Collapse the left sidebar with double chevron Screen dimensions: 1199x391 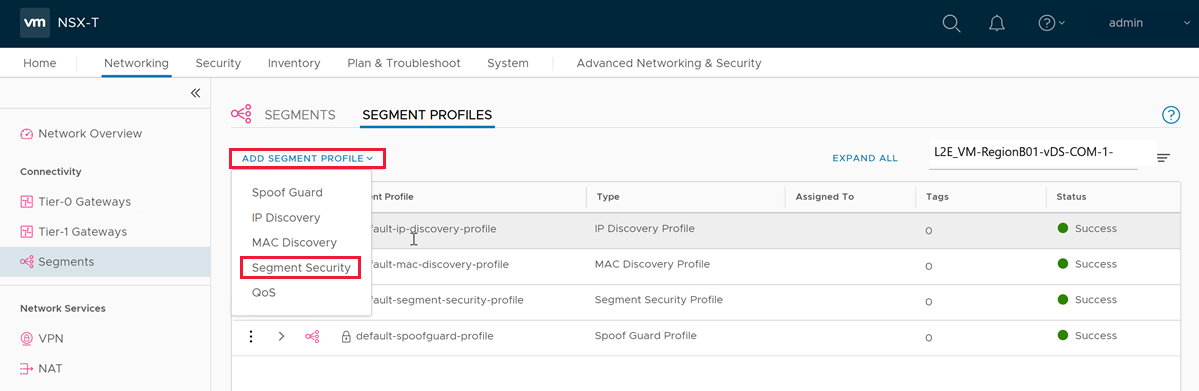click(195, 93)
